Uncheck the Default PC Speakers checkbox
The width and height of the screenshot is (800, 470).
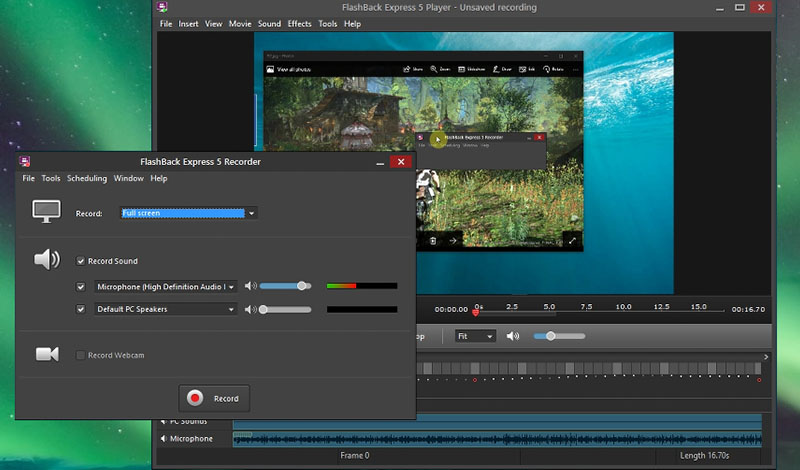pos(81,309)
